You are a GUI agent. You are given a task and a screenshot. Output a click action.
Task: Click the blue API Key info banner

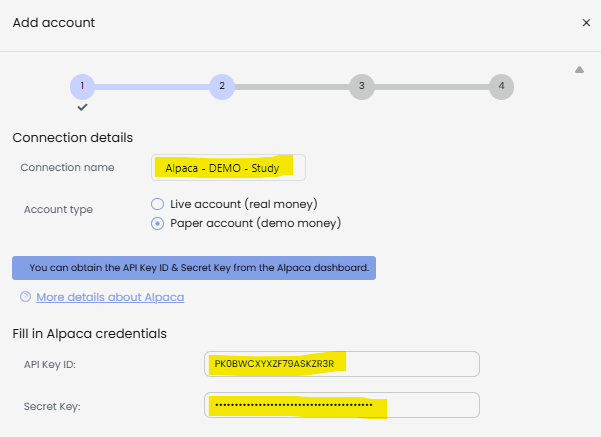point(194,268)
